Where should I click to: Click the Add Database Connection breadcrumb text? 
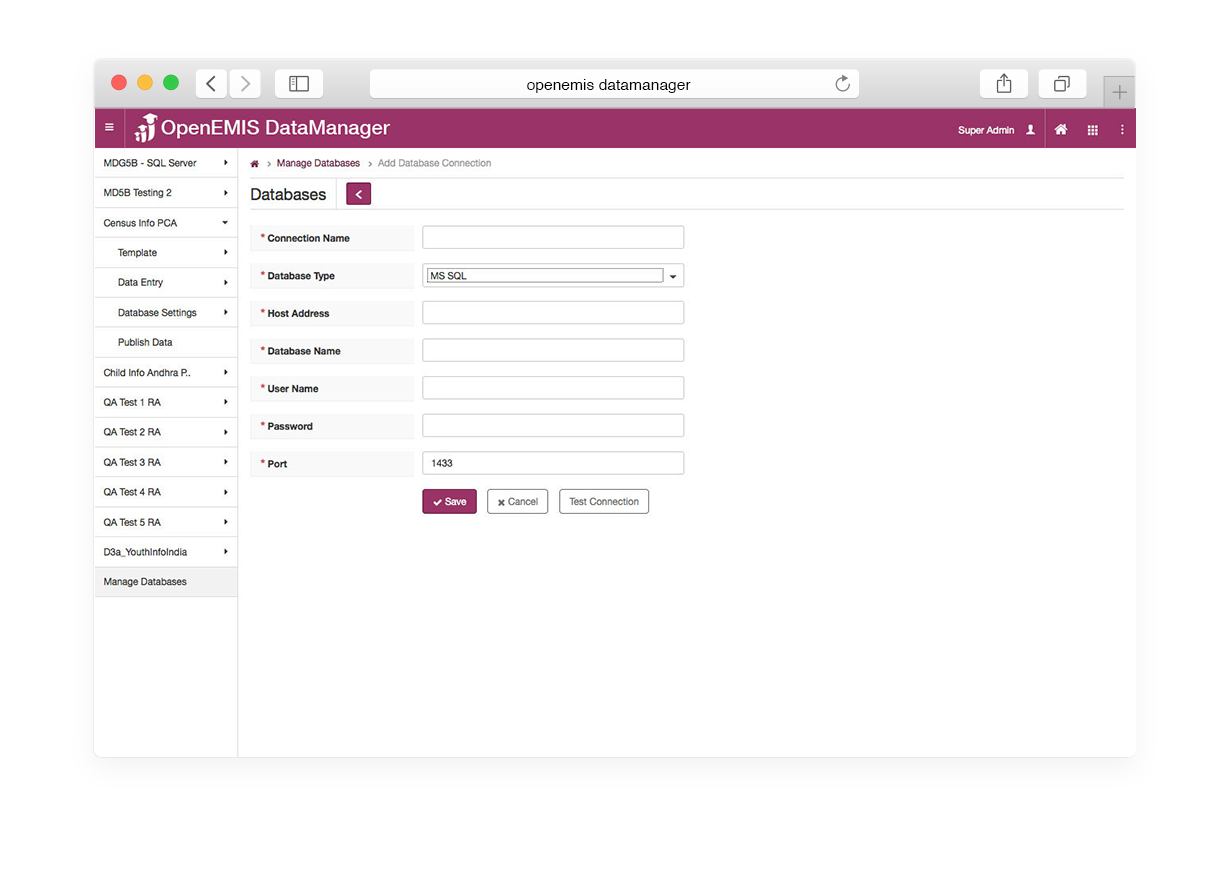434,163
